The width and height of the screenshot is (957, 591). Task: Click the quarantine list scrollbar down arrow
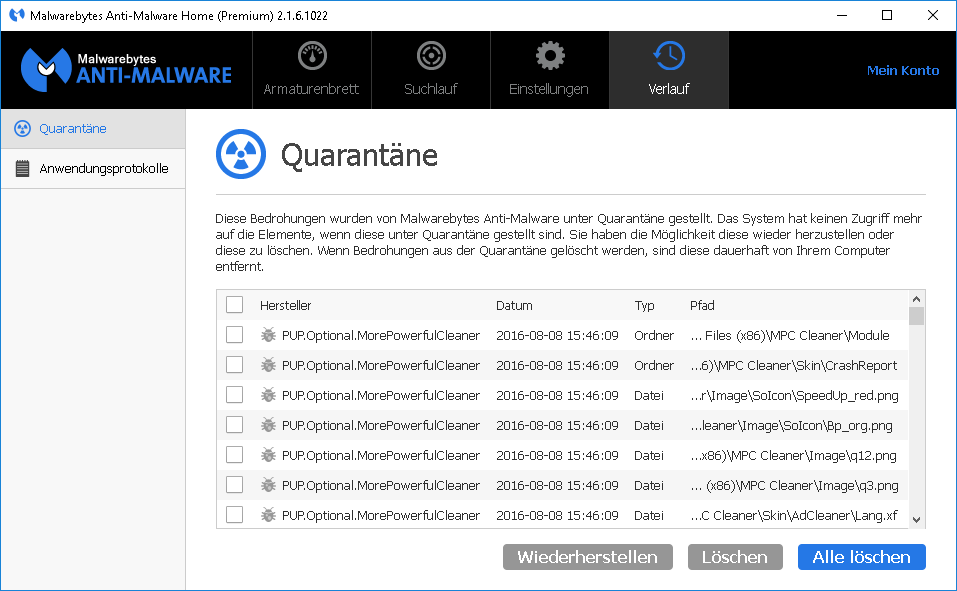916,520
